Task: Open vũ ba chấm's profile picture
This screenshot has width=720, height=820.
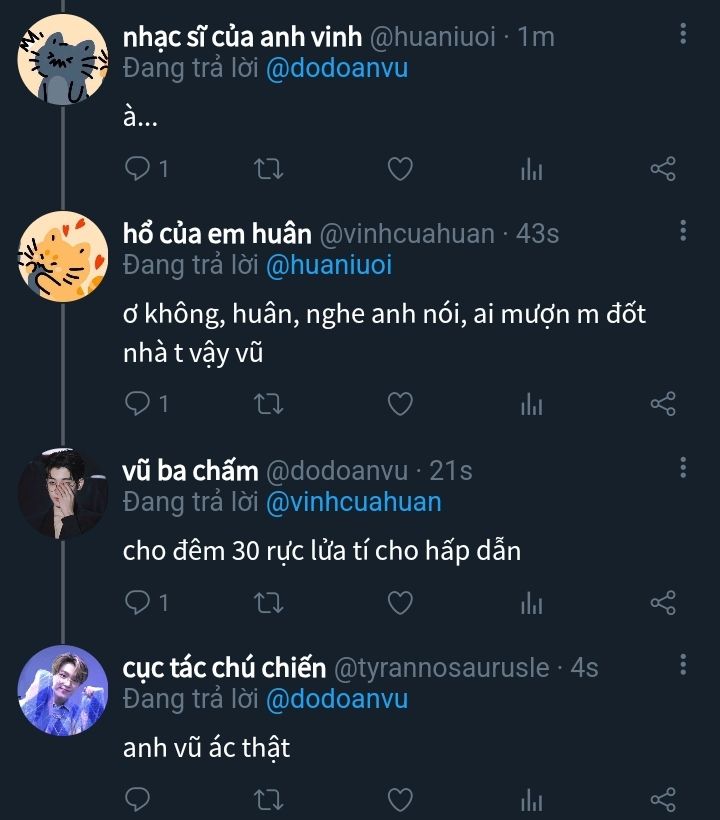Action: pos(63,493)
